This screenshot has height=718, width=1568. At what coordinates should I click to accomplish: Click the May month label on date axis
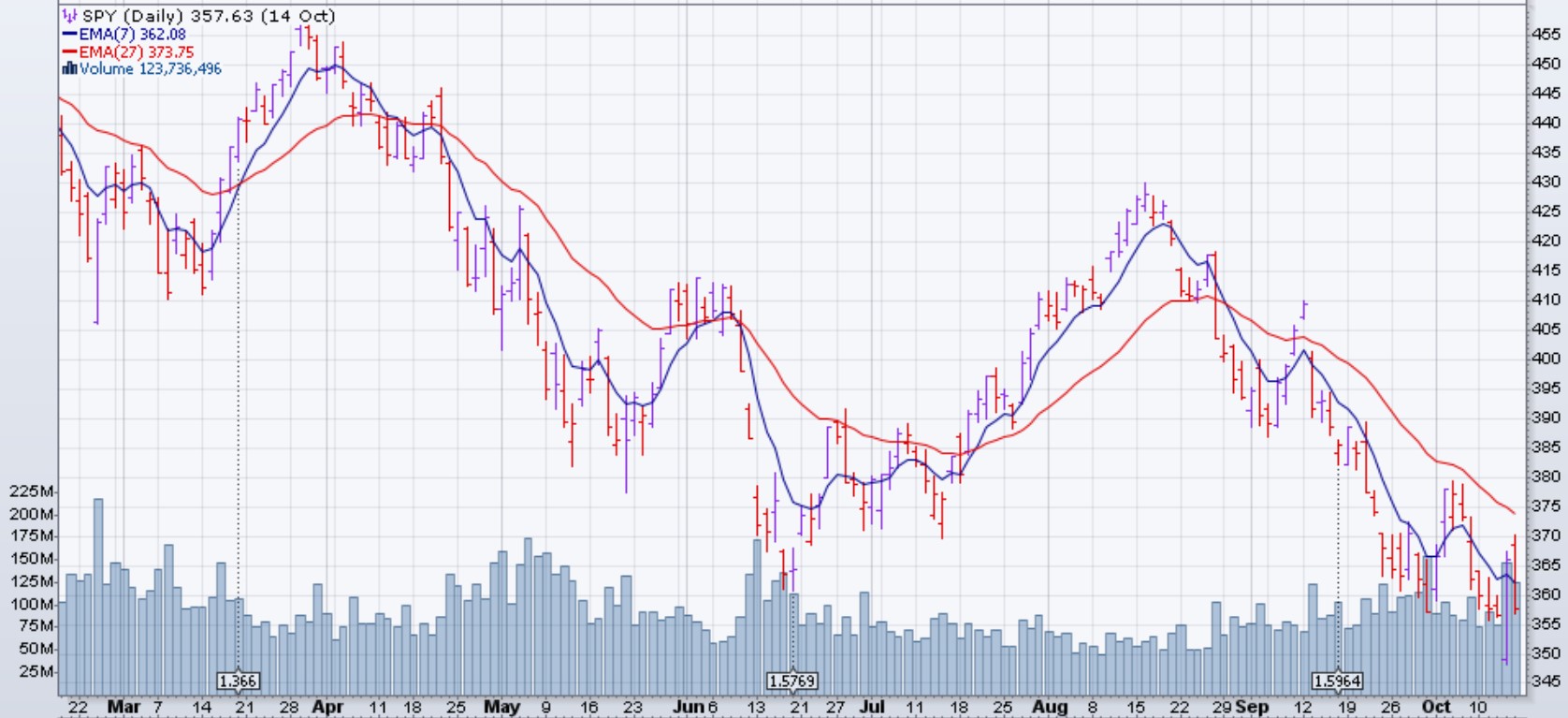pyautogui.click(x=501, y=707)
